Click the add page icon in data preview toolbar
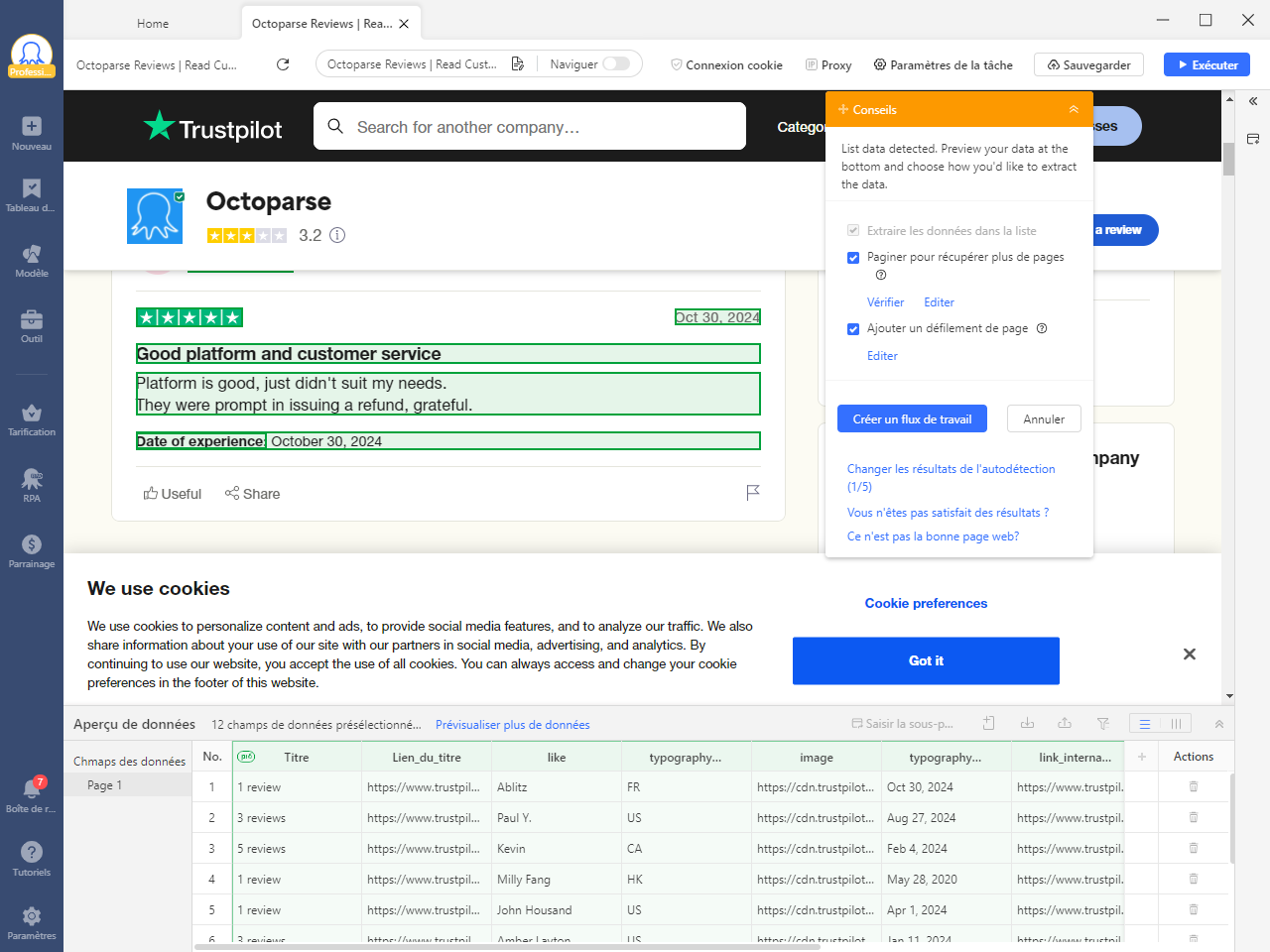The height and width of the screenshot is (952, 1270). (x=989, y=724)
